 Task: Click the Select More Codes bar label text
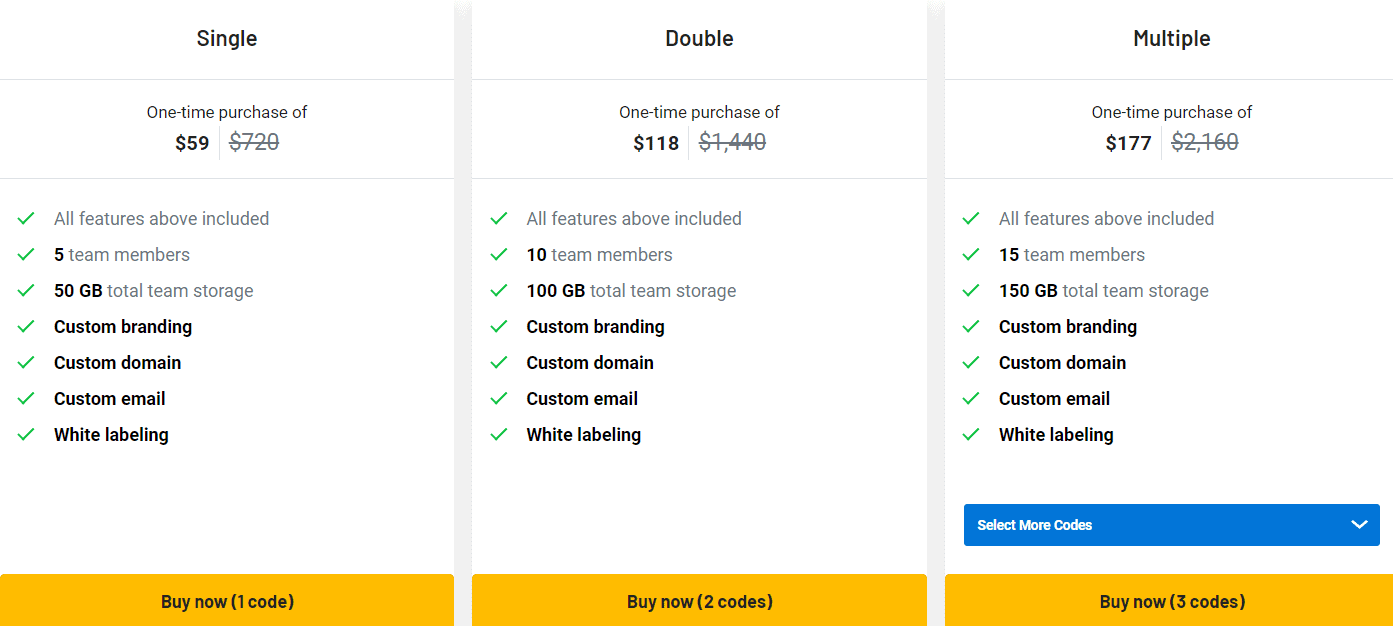pos(1034,524)
